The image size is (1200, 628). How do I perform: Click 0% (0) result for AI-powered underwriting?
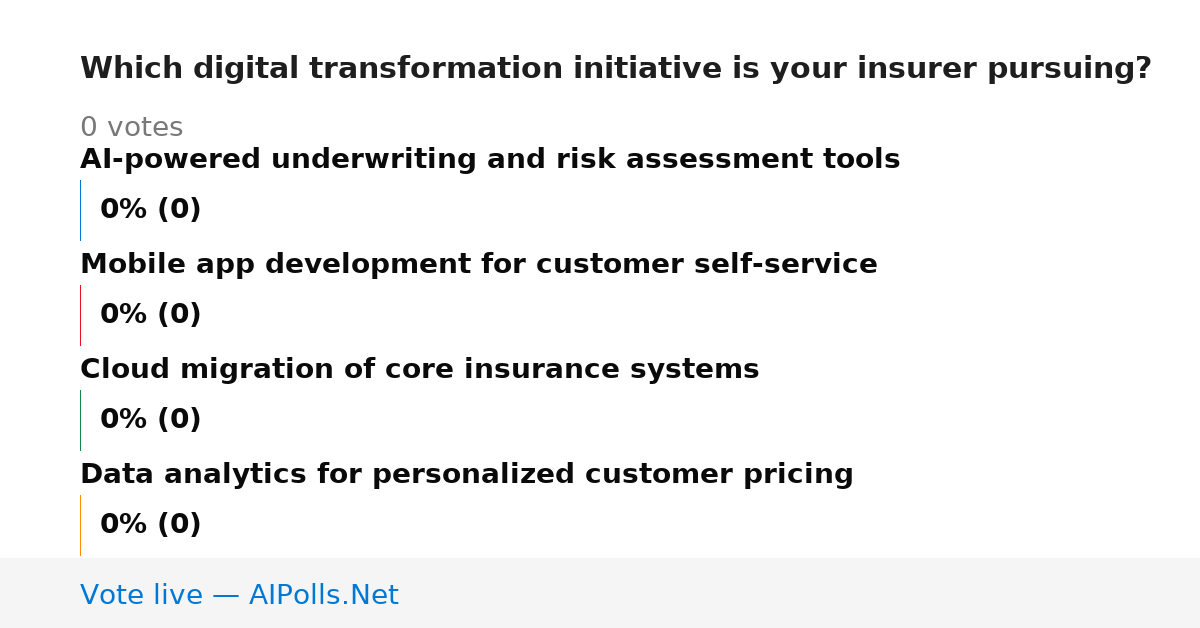(151, 210)
